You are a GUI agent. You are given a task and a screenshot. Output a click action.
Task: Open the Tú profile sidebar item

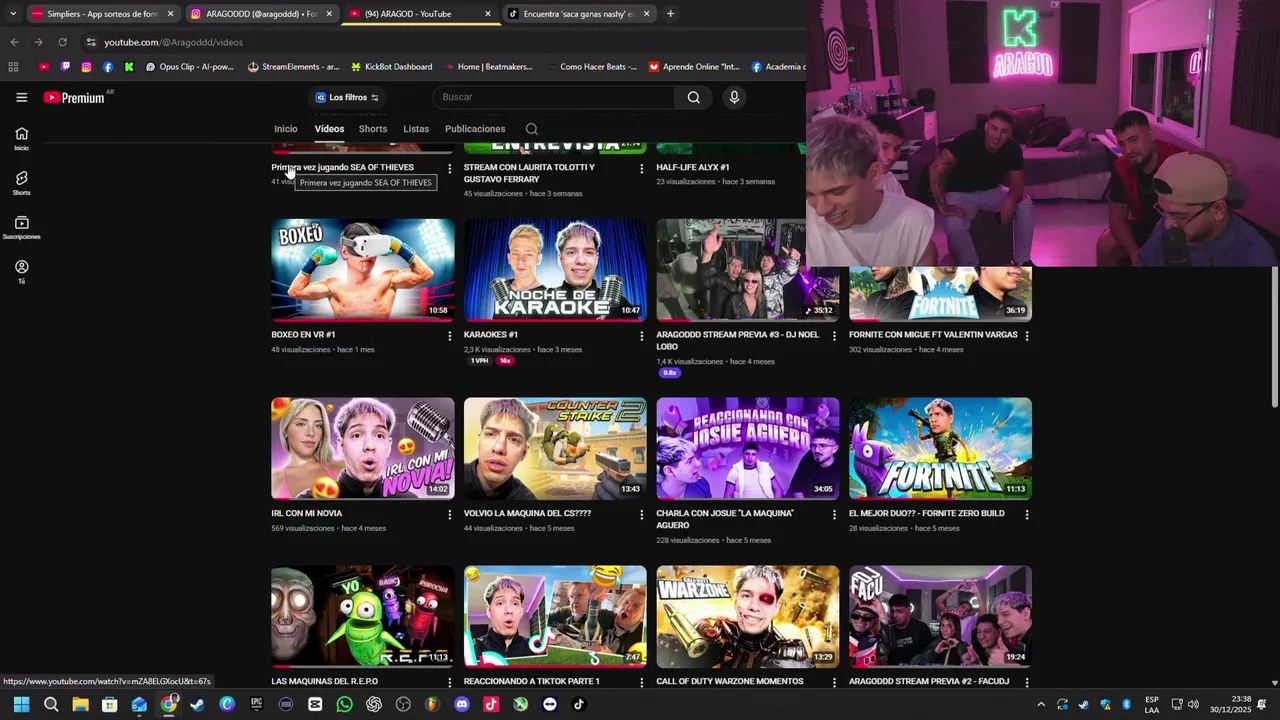[21, 272]
